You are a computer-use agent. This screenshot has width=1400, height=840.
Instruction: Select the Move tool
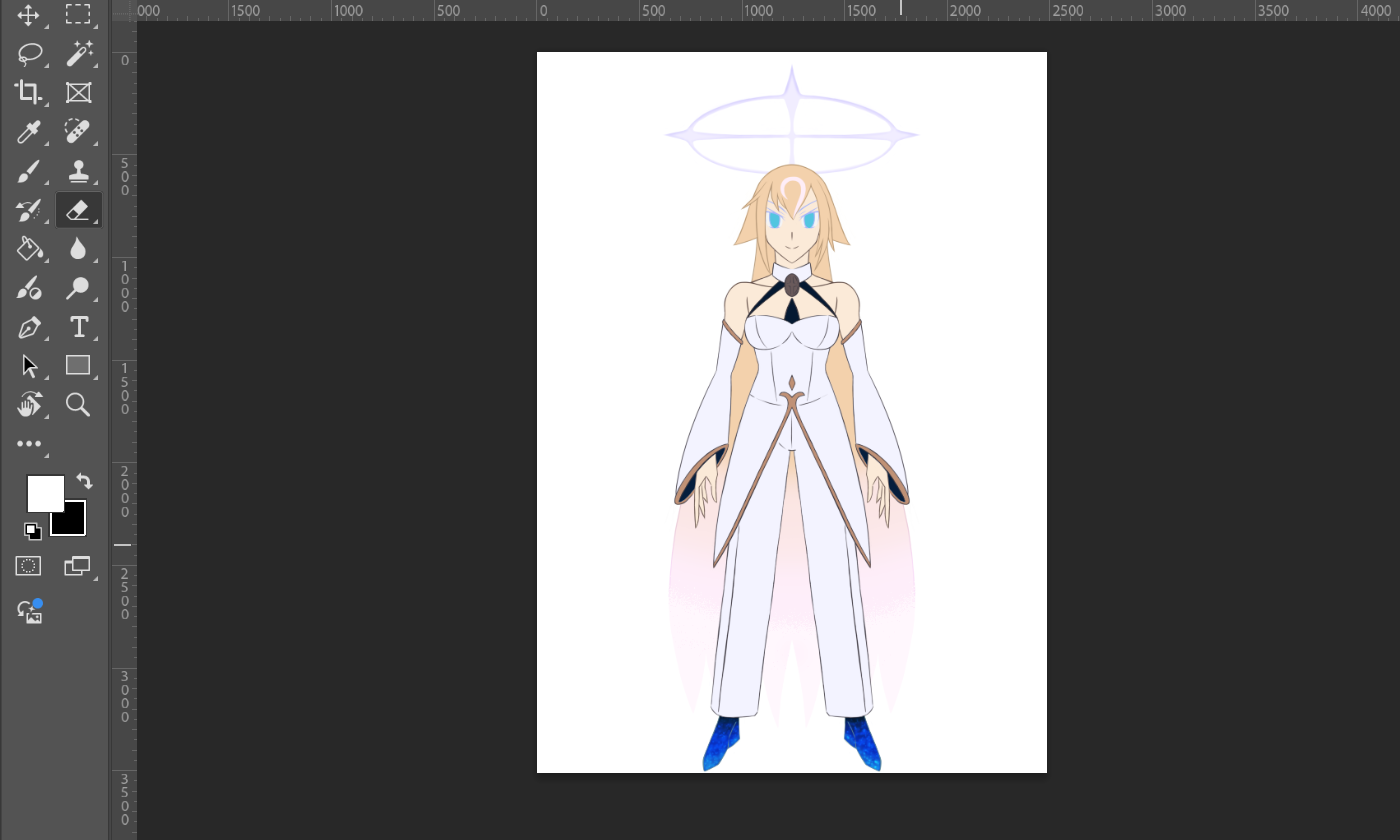click(29, 15)
